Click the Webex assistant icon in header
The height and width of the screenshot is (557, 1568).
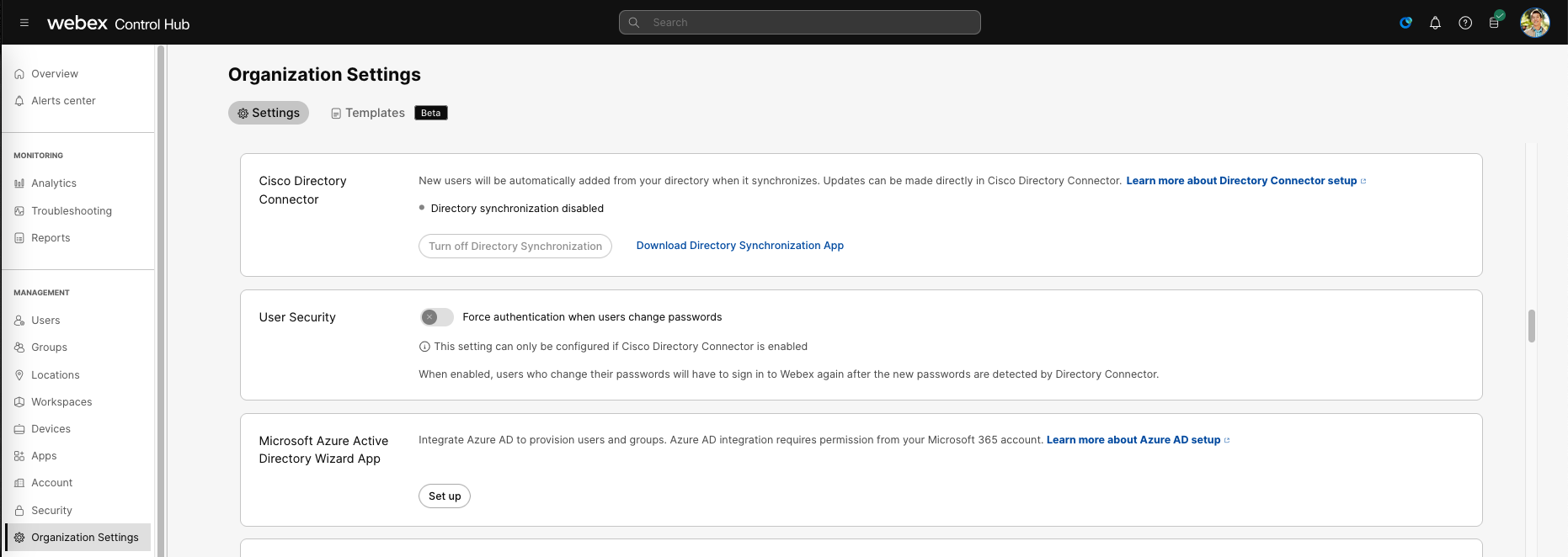tap(1405, 23)
